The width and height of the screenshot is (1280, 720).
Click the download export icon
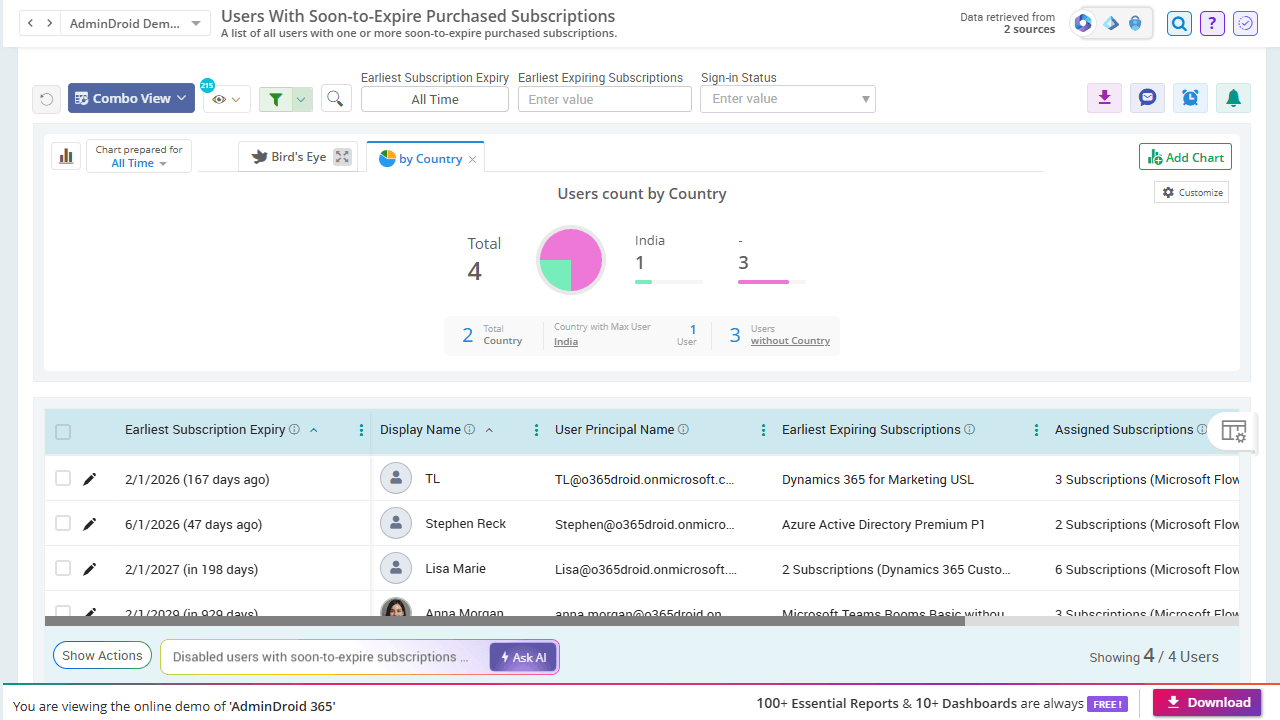point(1104,98)
